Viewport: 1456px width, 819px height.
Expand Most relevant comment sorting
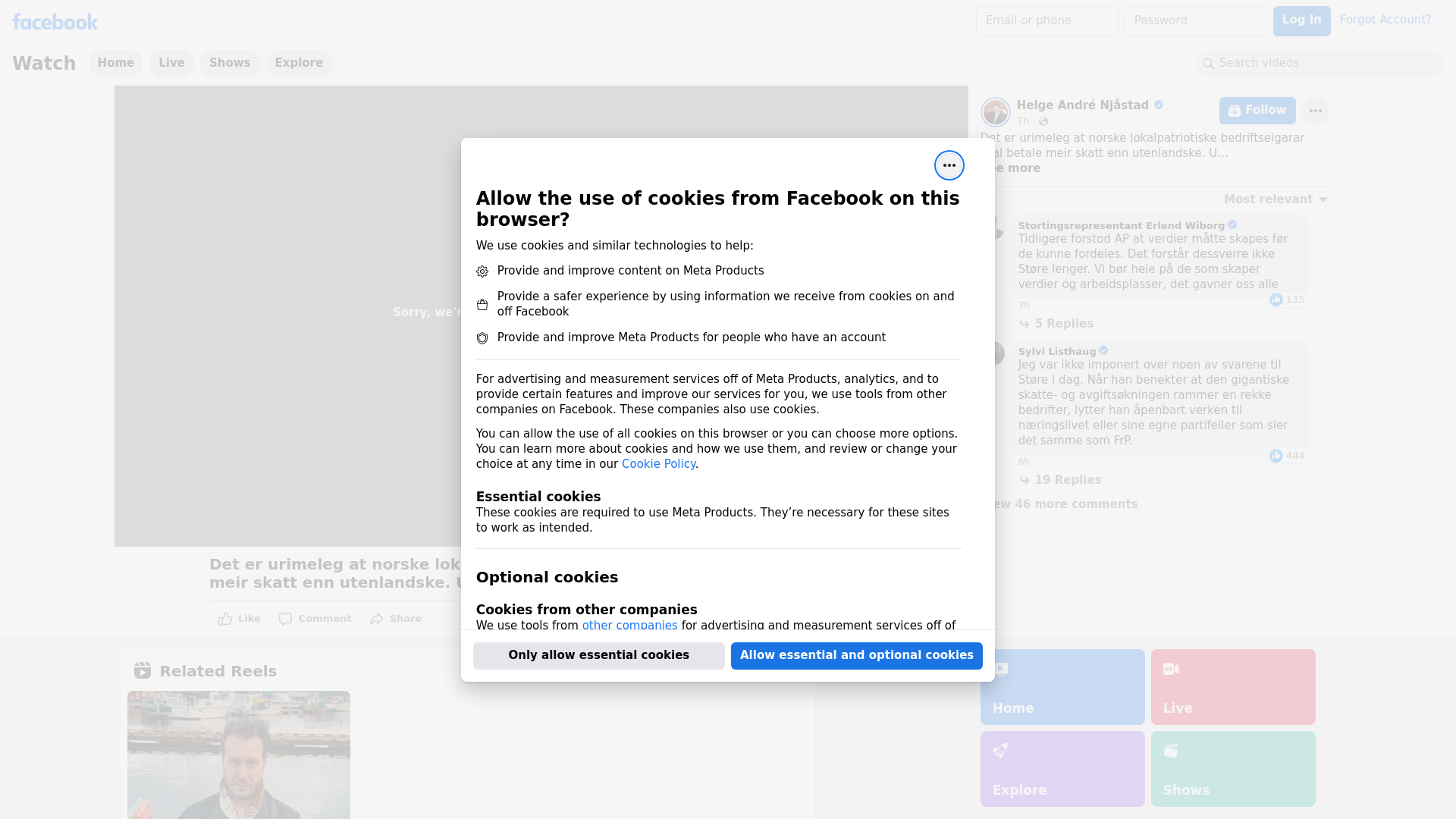click(x=1275, y=199)
